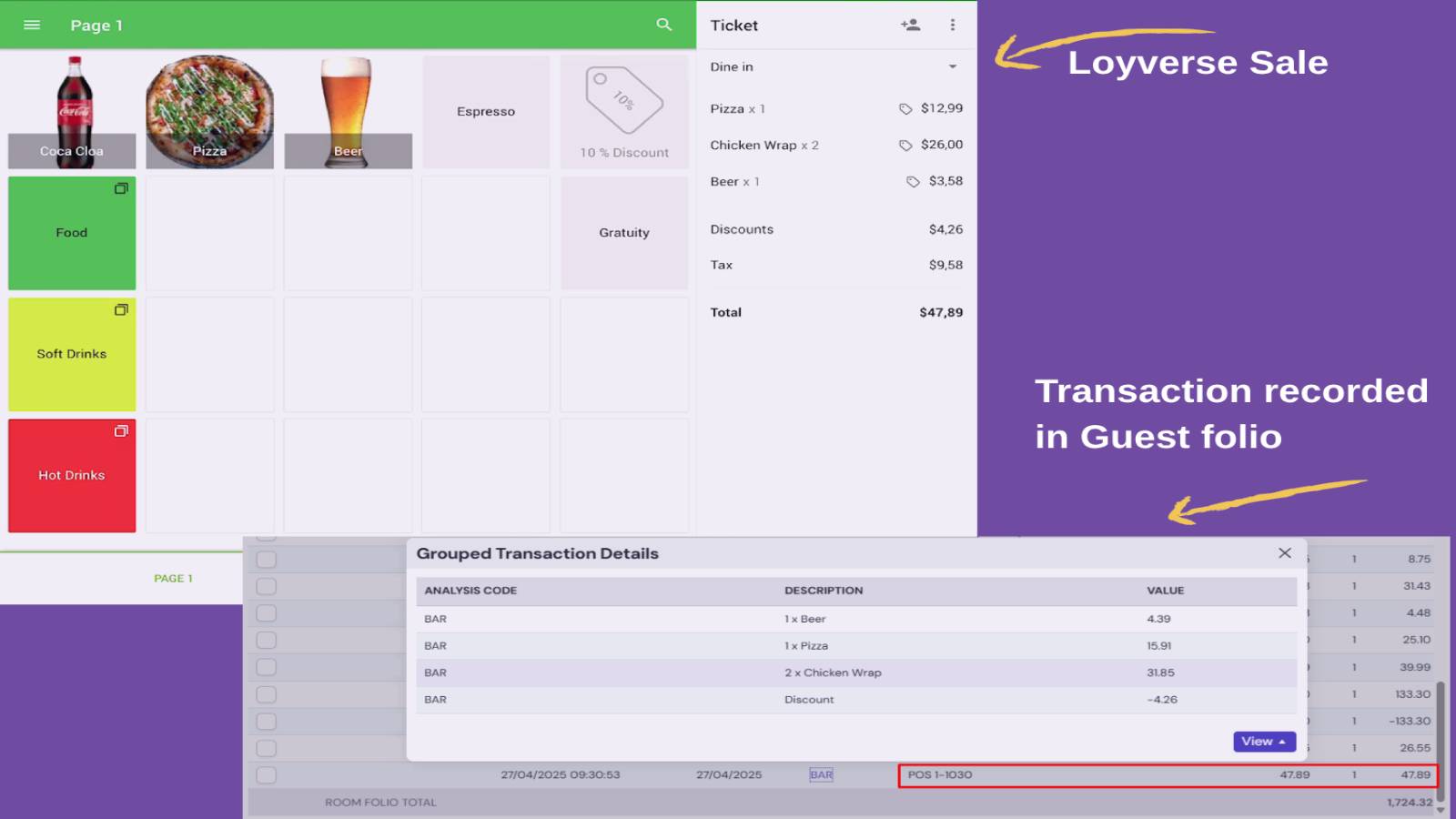Open the hamburger navigation menu

click(x=31, y=25)
